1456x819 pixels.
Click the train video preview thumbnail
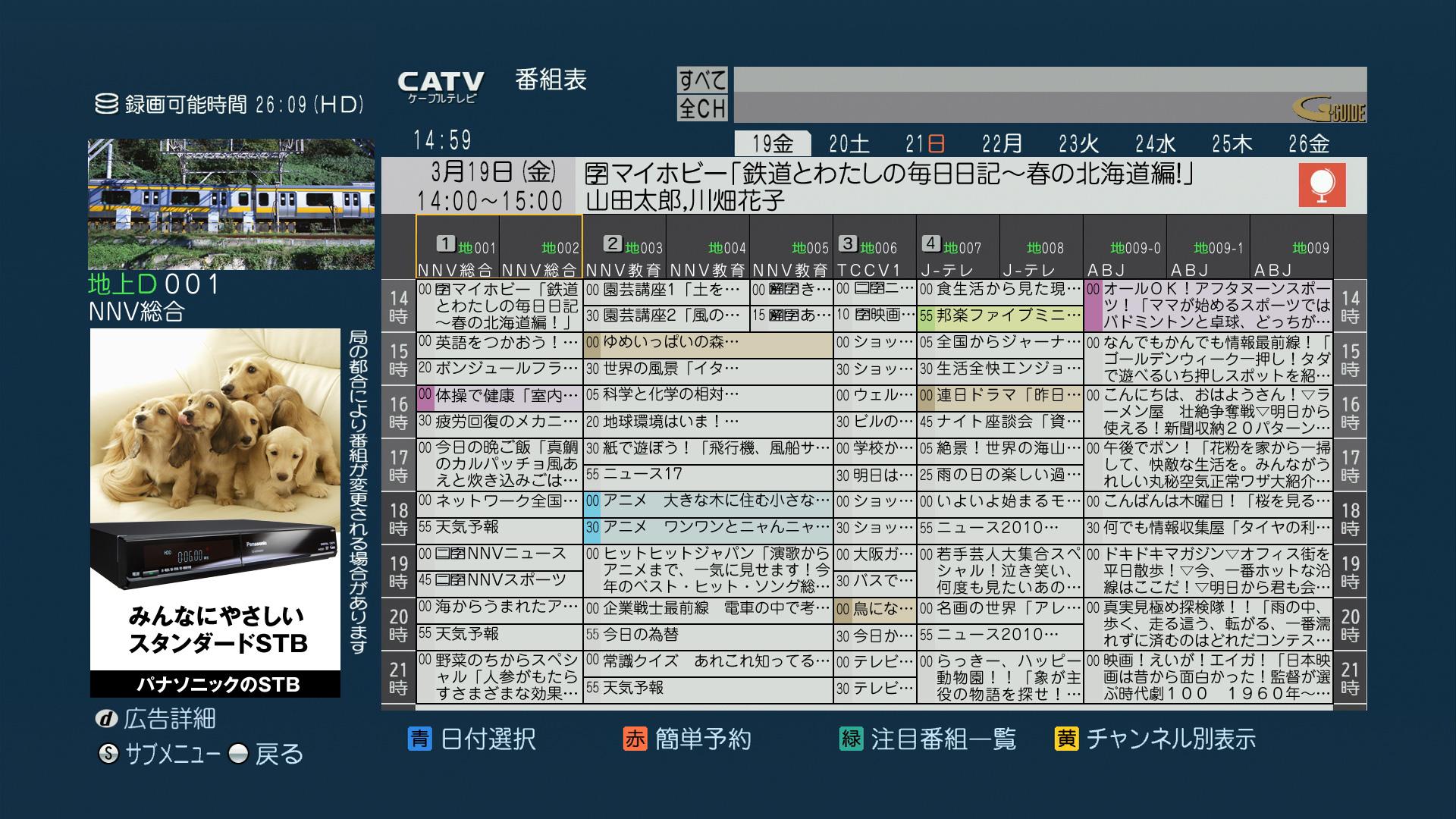click(x=231, y=204)
